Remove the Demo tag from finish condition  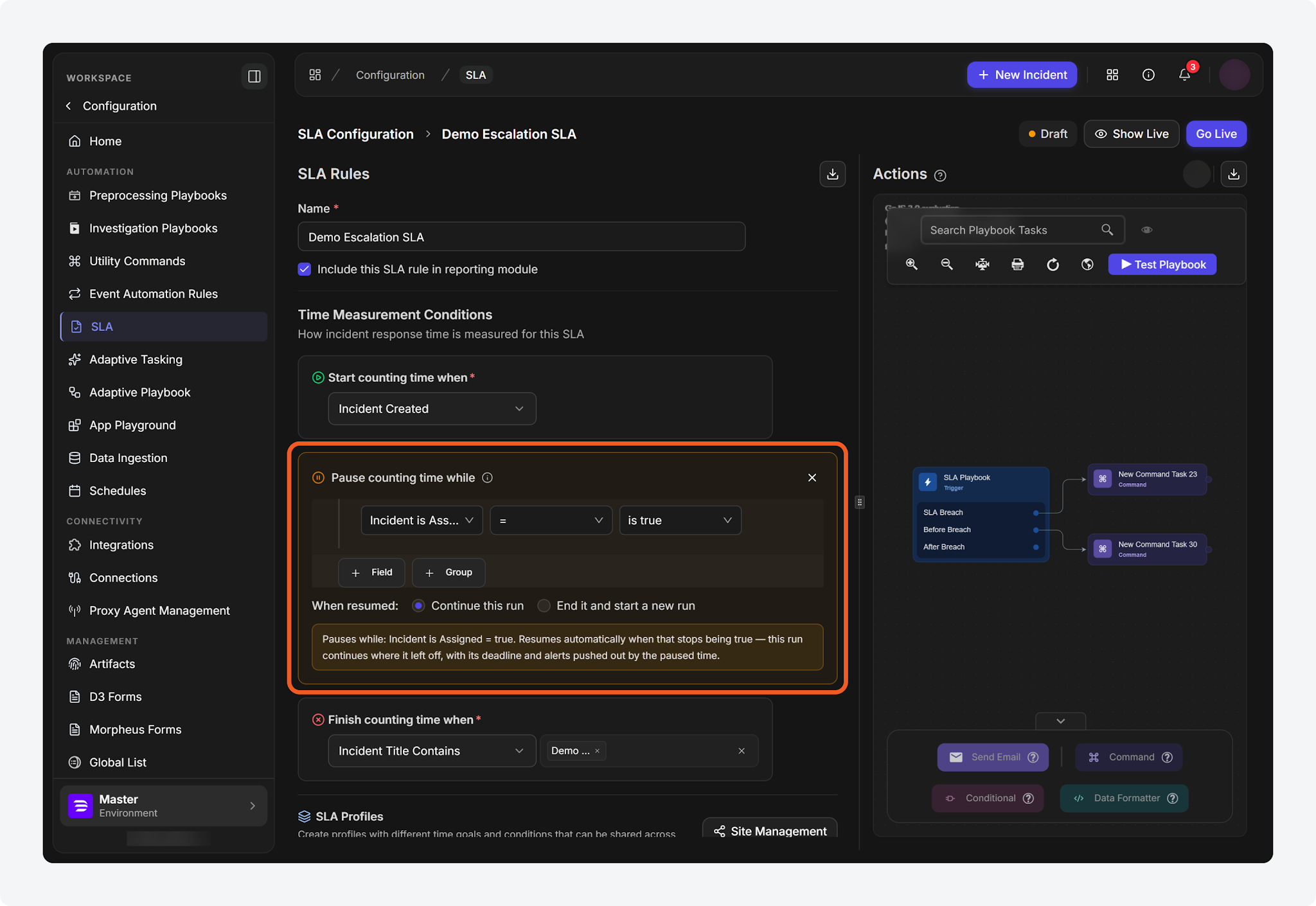597,751
